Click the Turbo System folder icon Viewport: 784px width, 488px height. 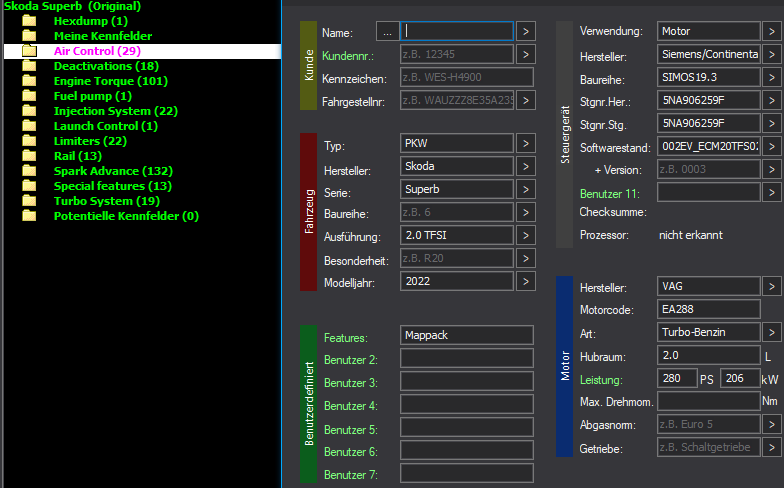[x=30, y=201]
